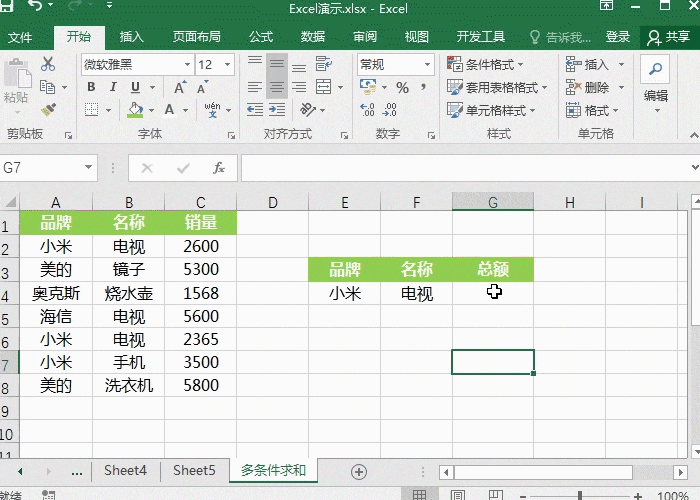This screenshot has width=700, height=500.
Task: Click the 共享 share button
Action: pos(669,37)
